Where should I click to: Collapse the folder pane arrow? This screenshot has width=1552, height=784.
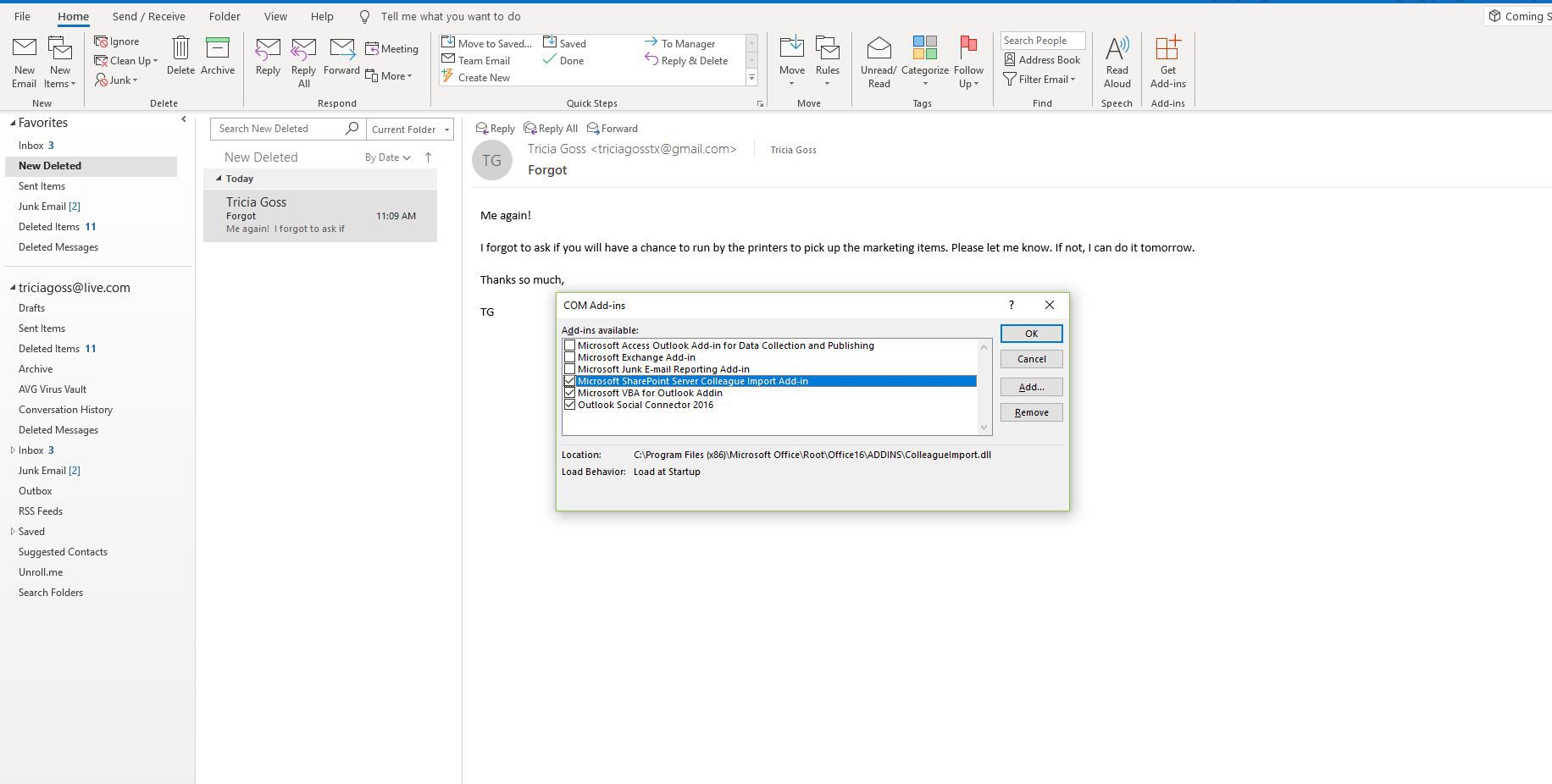coord(184,119)
